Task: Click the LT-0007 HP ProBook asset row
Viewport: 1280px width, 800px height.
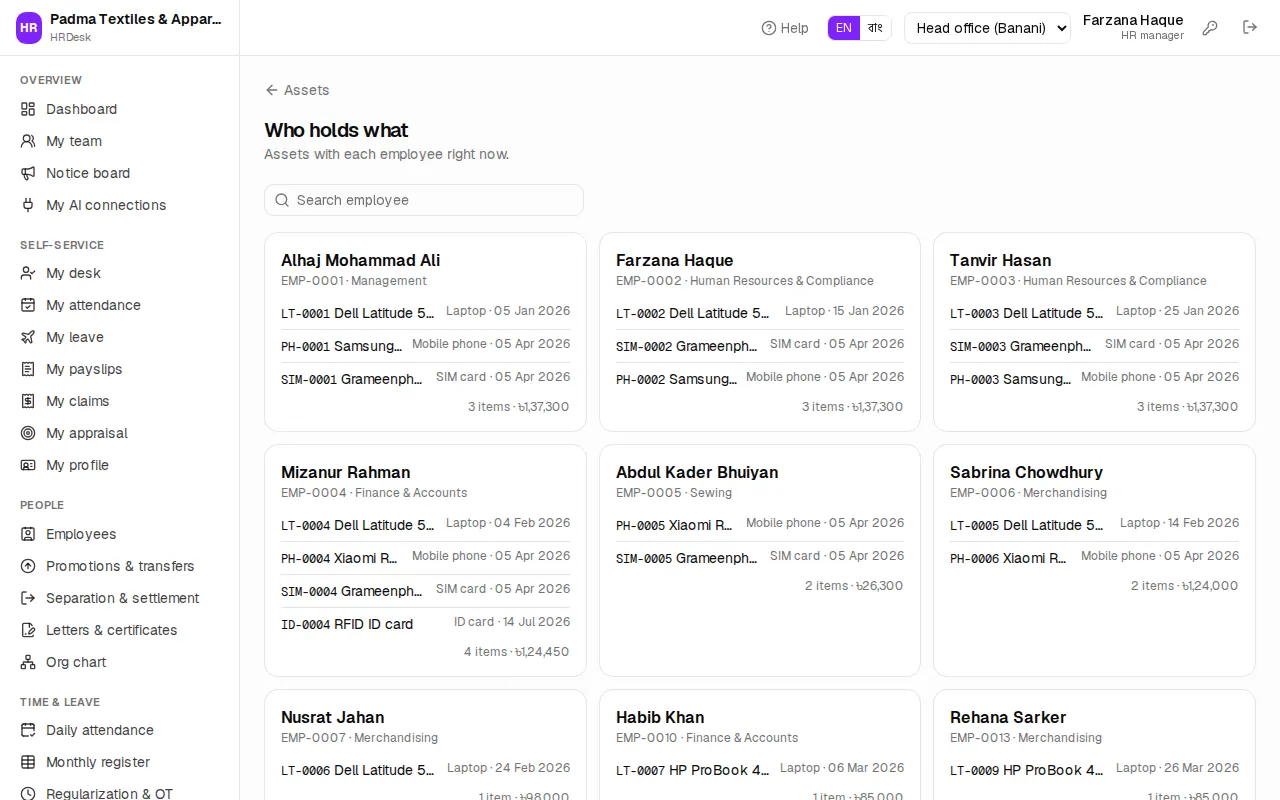Action: [x=760, y=769]
